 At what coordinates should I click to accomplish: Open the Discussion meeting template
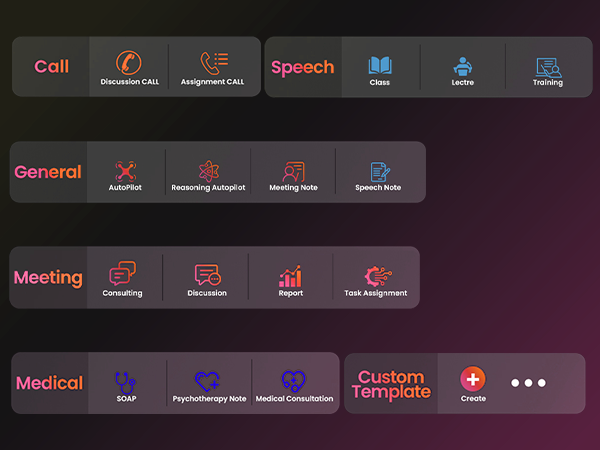click(x=207, y=276)
